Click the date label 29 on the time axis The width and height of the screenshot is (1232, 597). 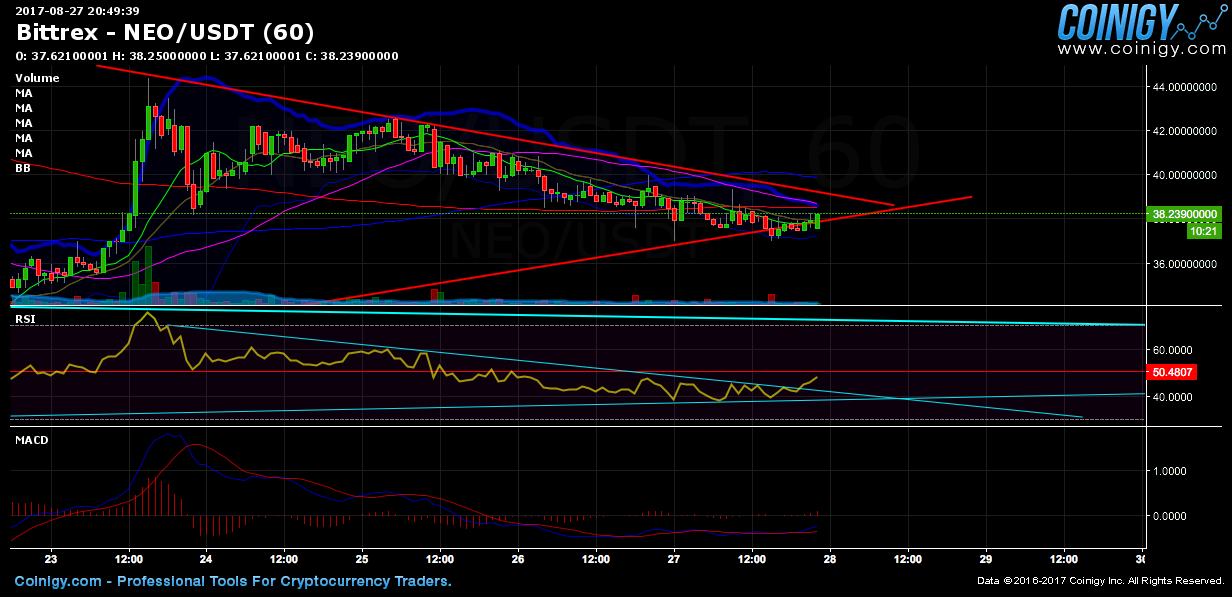point(986,560)
